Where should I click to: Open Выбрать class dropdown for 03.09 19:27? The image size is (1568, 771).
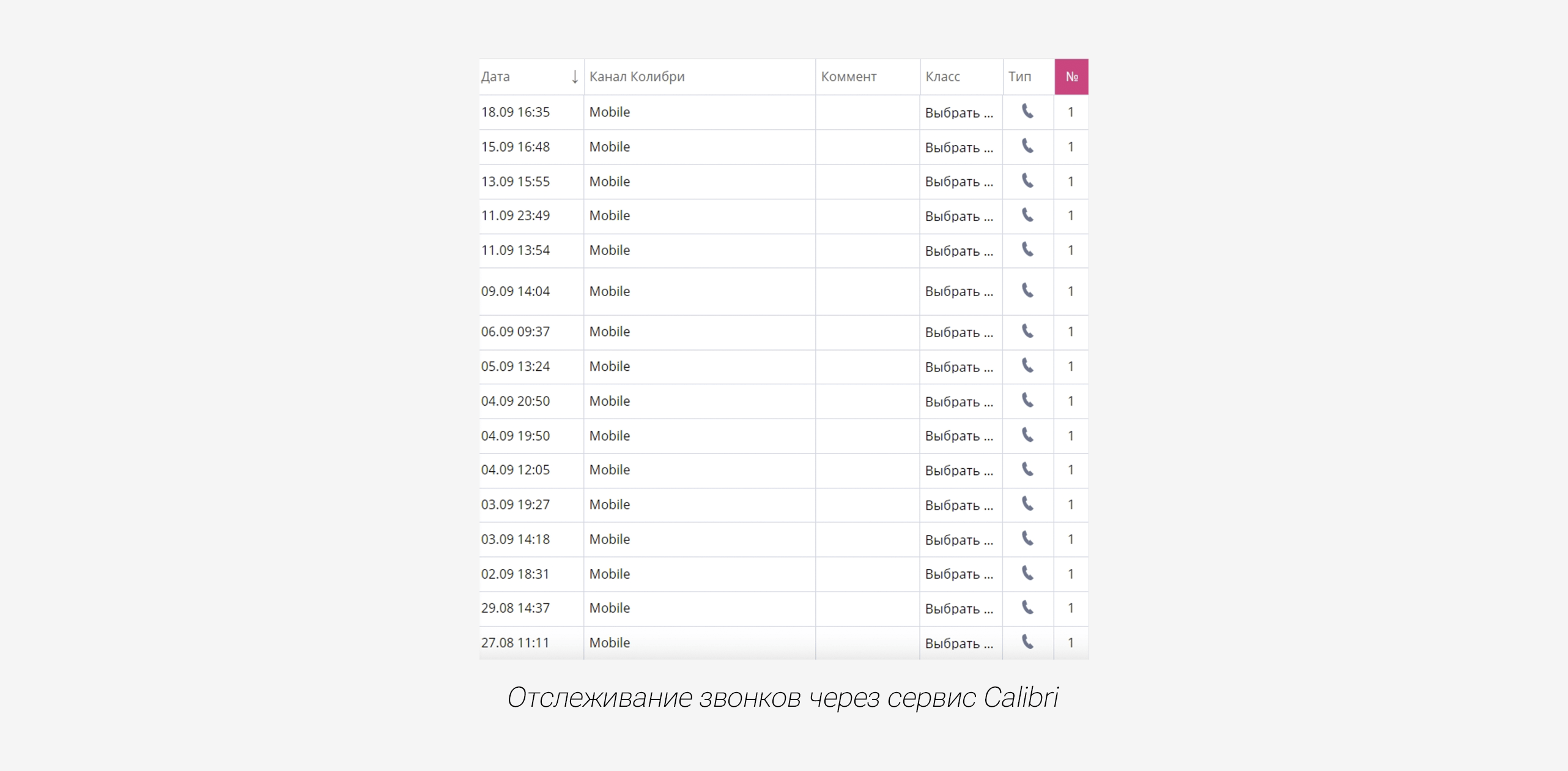(x=959, y=505)
